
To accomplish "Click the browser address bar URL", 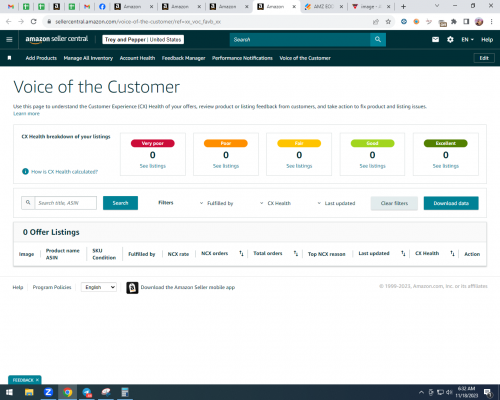I will [138, 22].
